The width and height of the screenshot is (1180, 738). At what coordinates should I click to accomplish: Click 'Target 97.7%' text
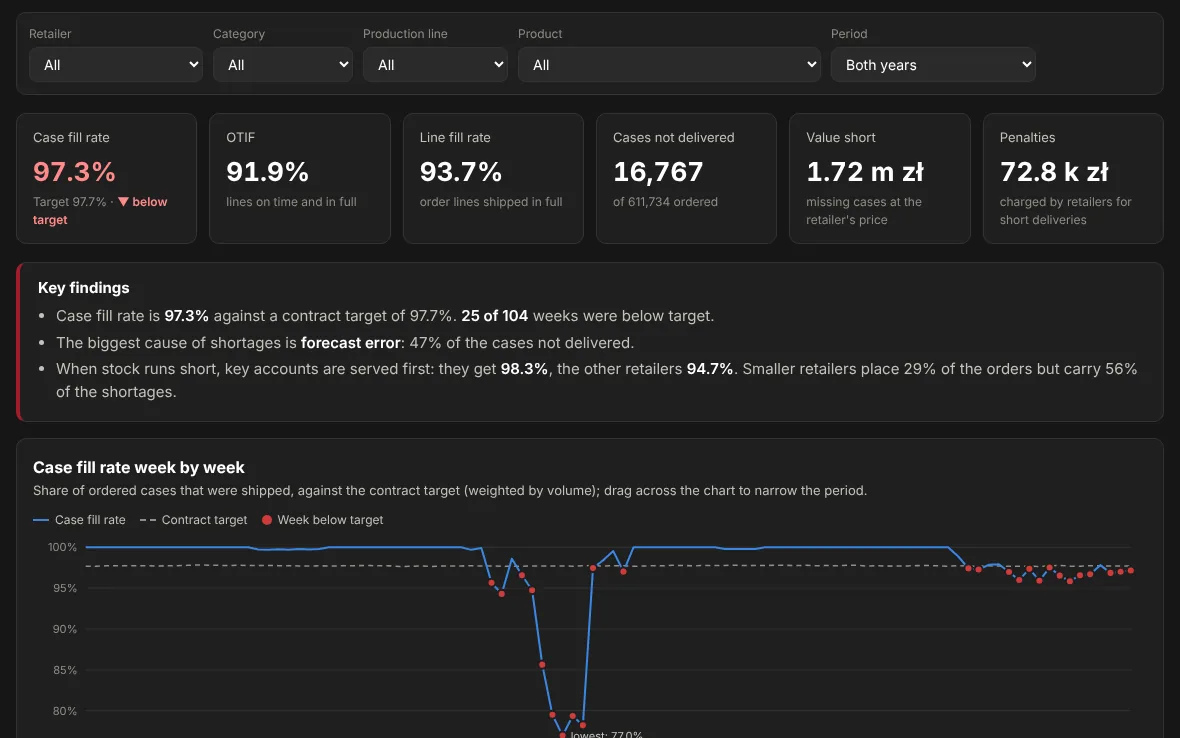coord(69,202)
